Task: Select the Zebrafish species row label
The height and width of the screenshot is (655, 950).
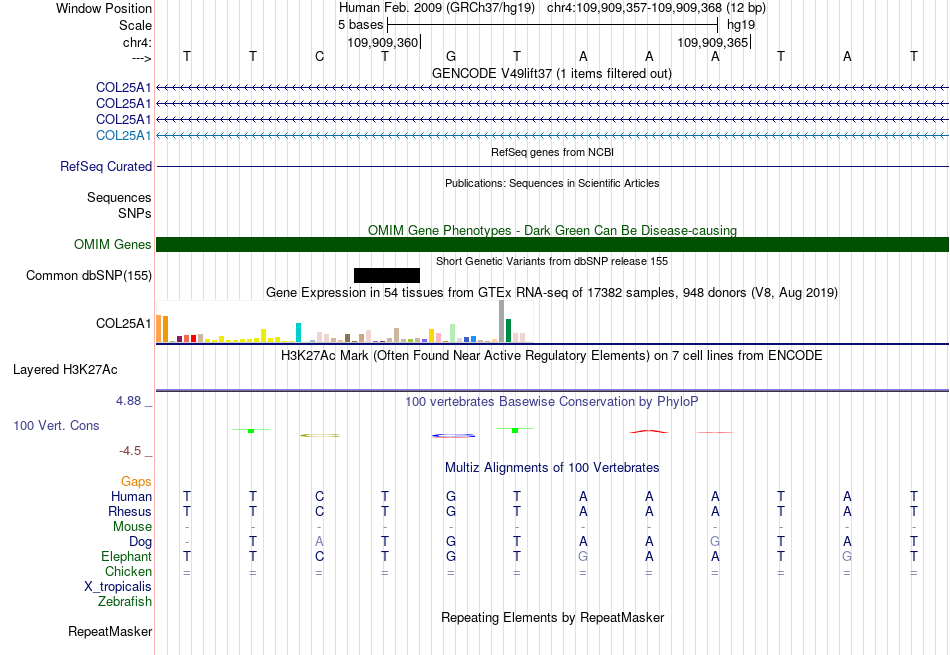Action: pyautogui.click(x=125, y=602)
